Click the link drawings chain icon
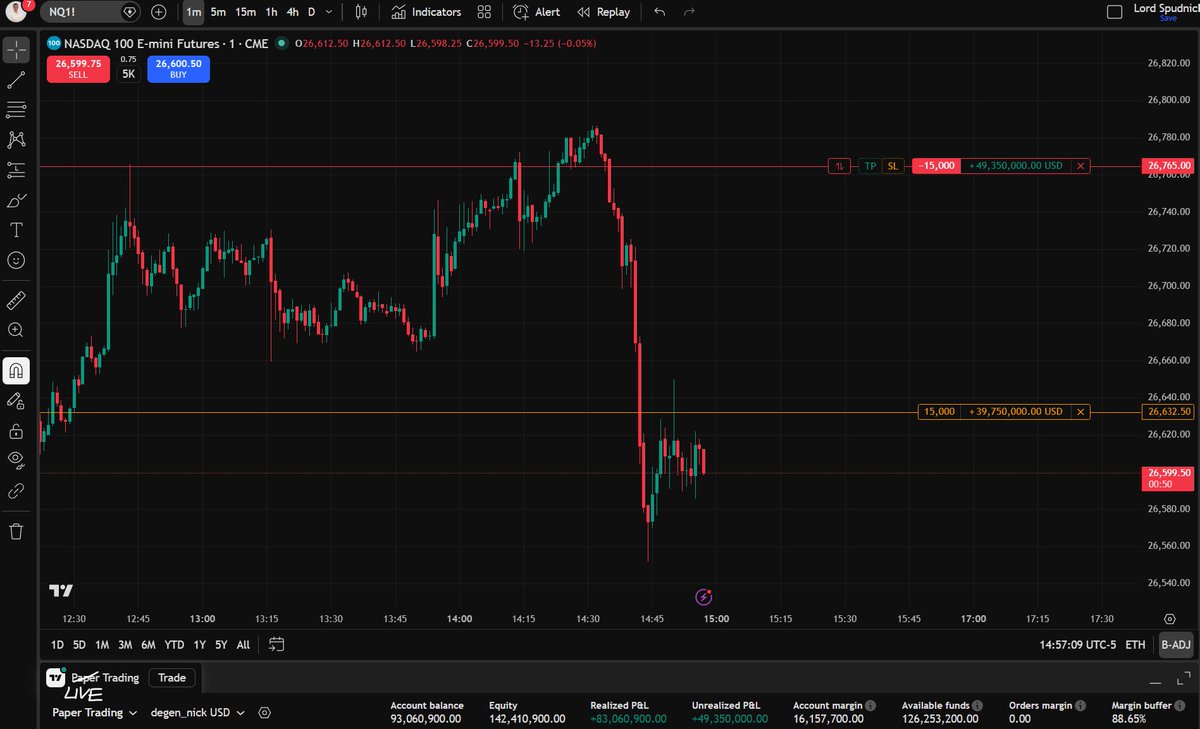This screenshot has height=729, width=1200. click(x=16, y=491)
